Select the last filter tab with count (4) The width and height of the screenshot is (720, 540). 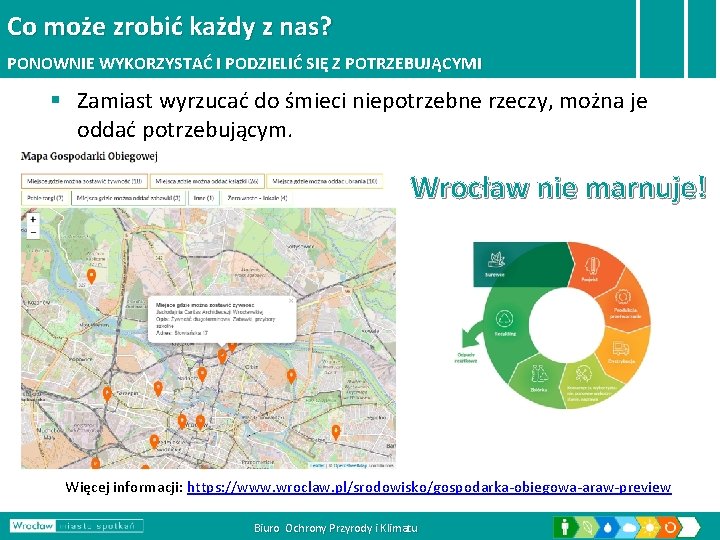pyautogui.click(x=257, y=198)
